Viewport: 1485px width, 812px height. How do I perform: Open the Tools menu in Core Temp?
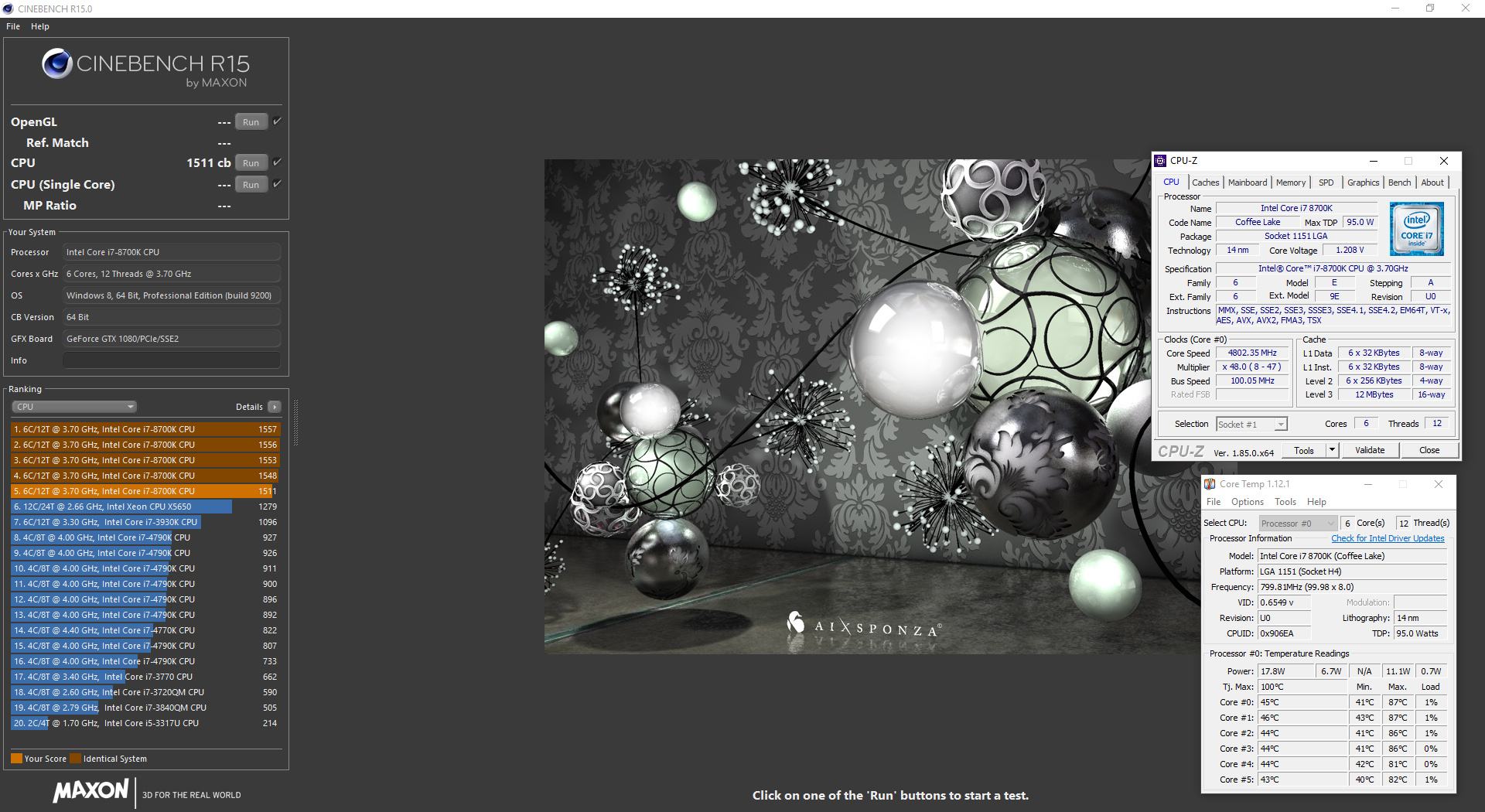(x=1285, y=502)
